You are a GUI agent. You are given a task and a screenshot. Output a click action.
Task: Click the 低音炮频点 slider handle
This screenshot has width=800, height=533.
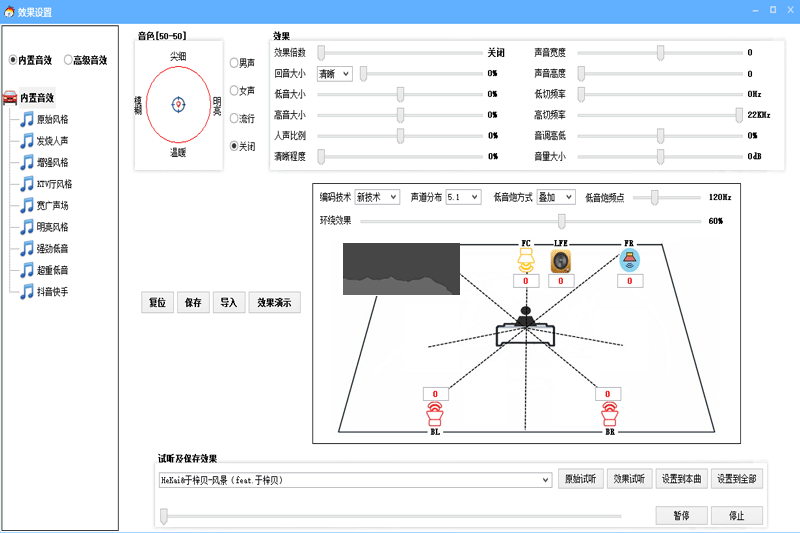[654, 197]
